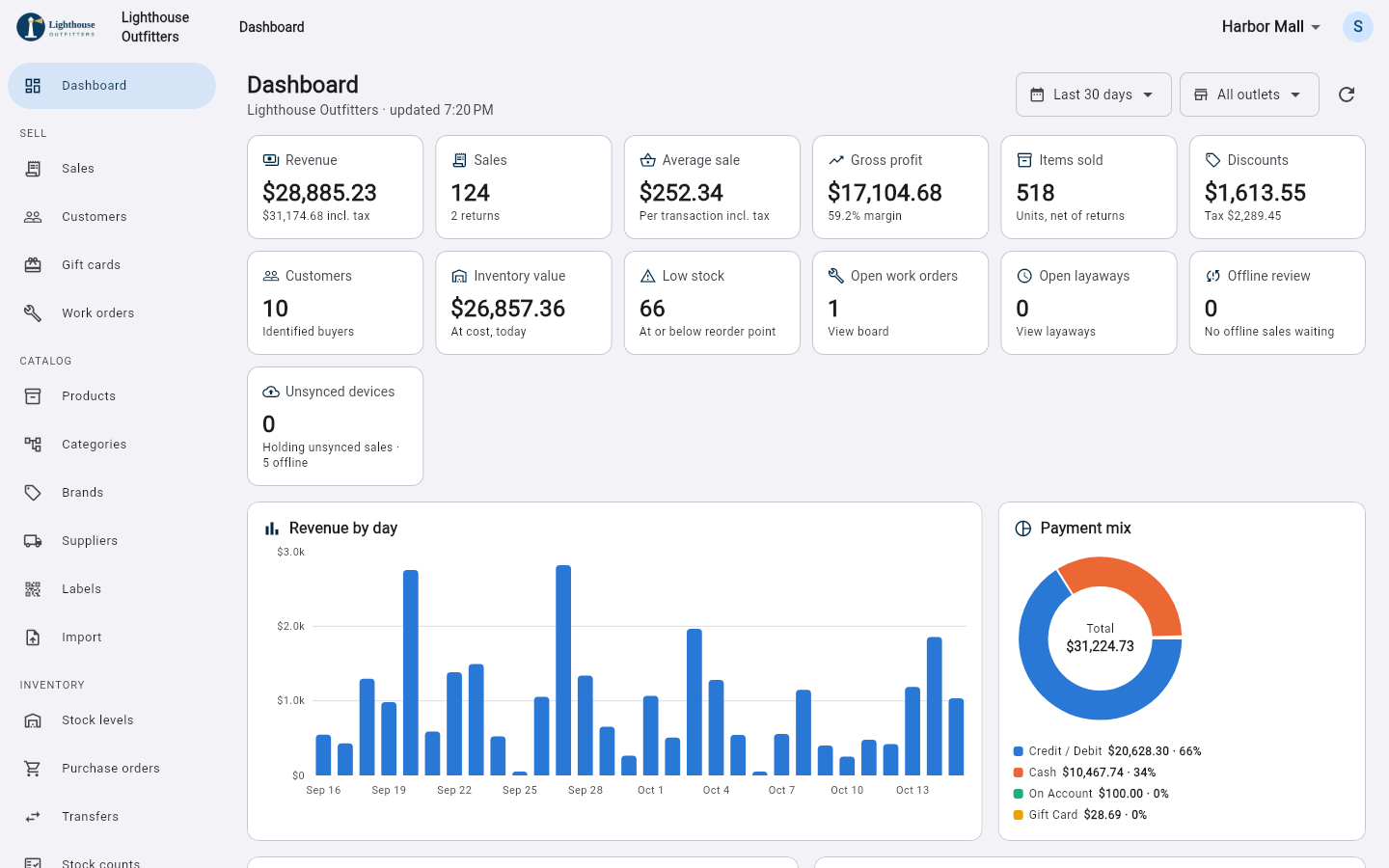Open the Offline review card
1389x868 pixels.
1277,303
